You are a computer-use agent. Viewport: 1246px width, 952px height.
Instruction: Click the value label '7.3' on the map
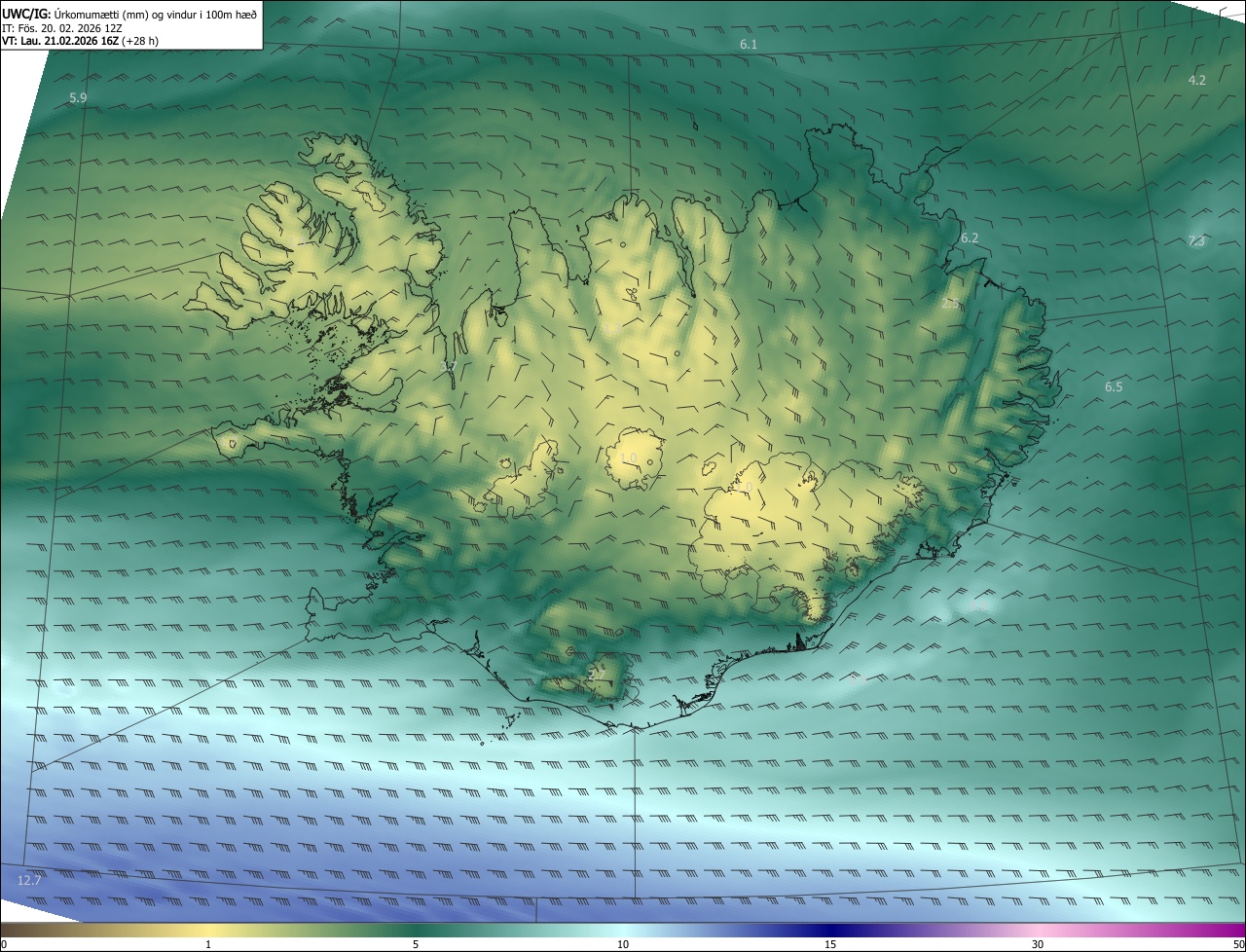[1196, 241]
